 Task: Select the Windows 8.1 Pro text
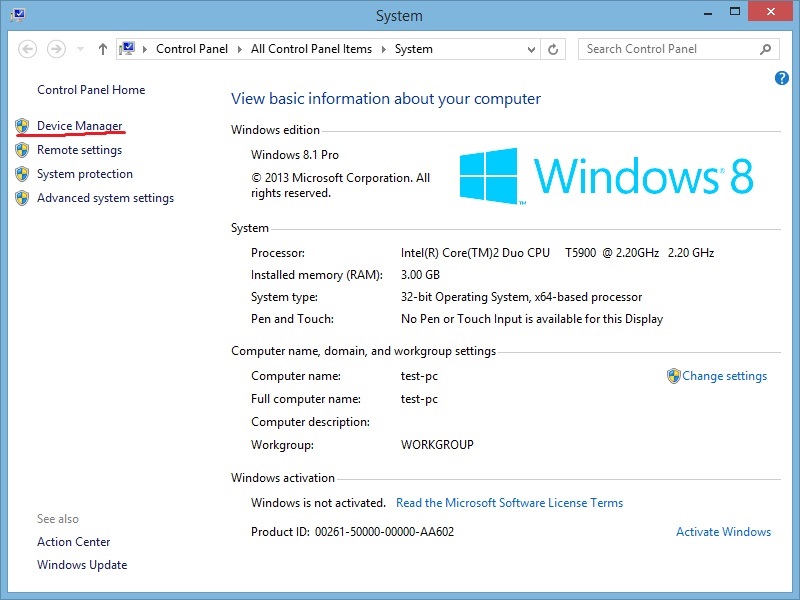295,155
